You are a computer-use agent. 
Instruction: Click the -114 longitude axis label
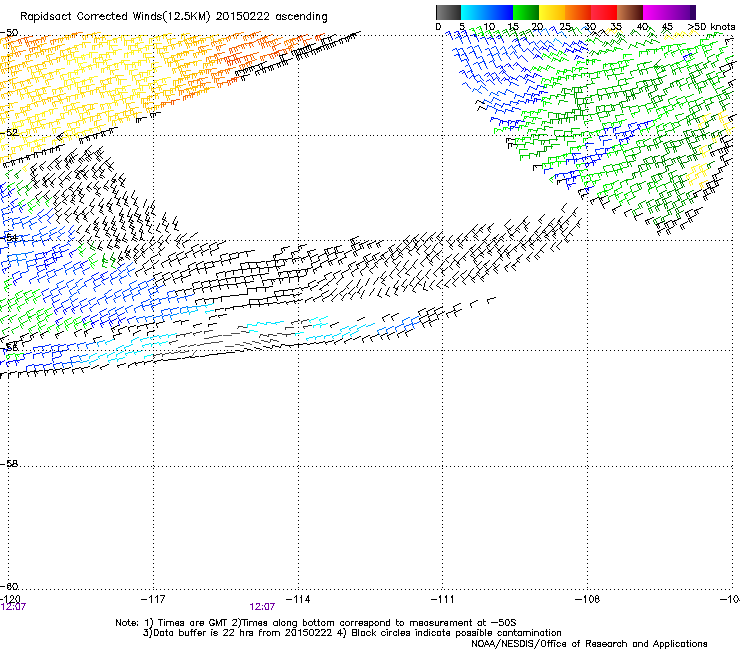298,599
